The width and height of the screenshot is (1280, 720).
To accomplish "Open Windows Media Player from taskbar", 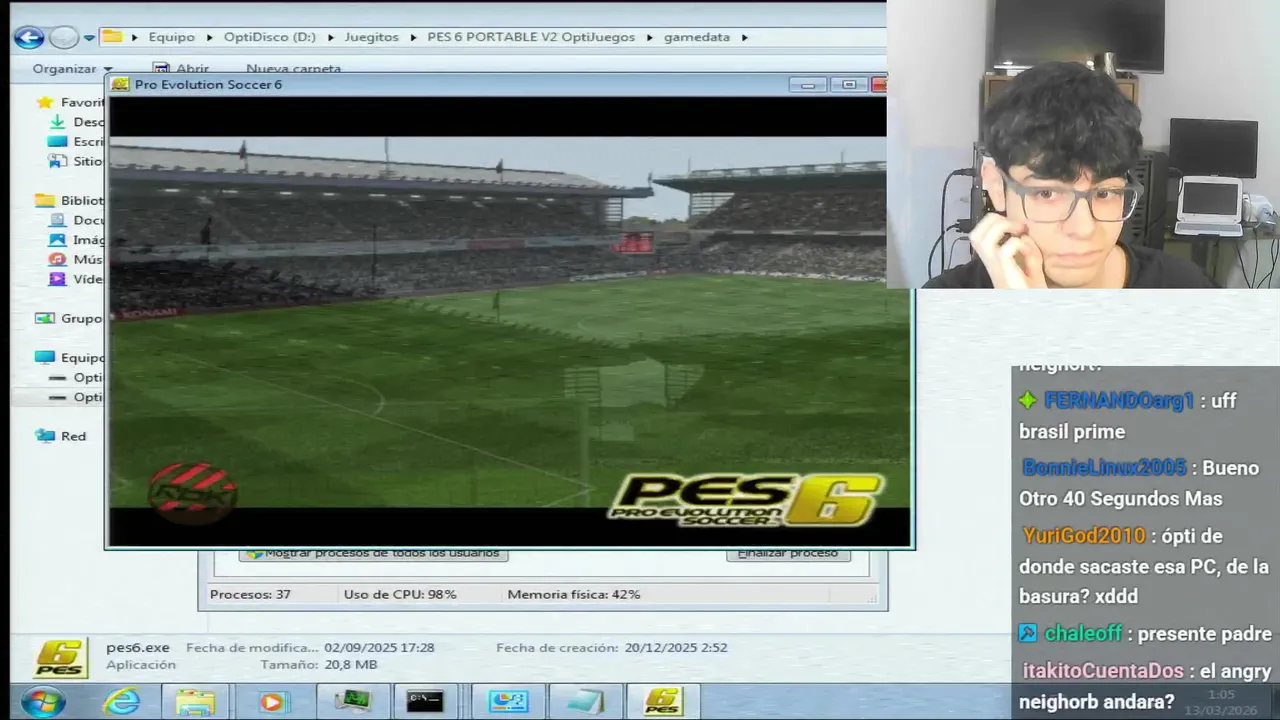I will point(271,702).
